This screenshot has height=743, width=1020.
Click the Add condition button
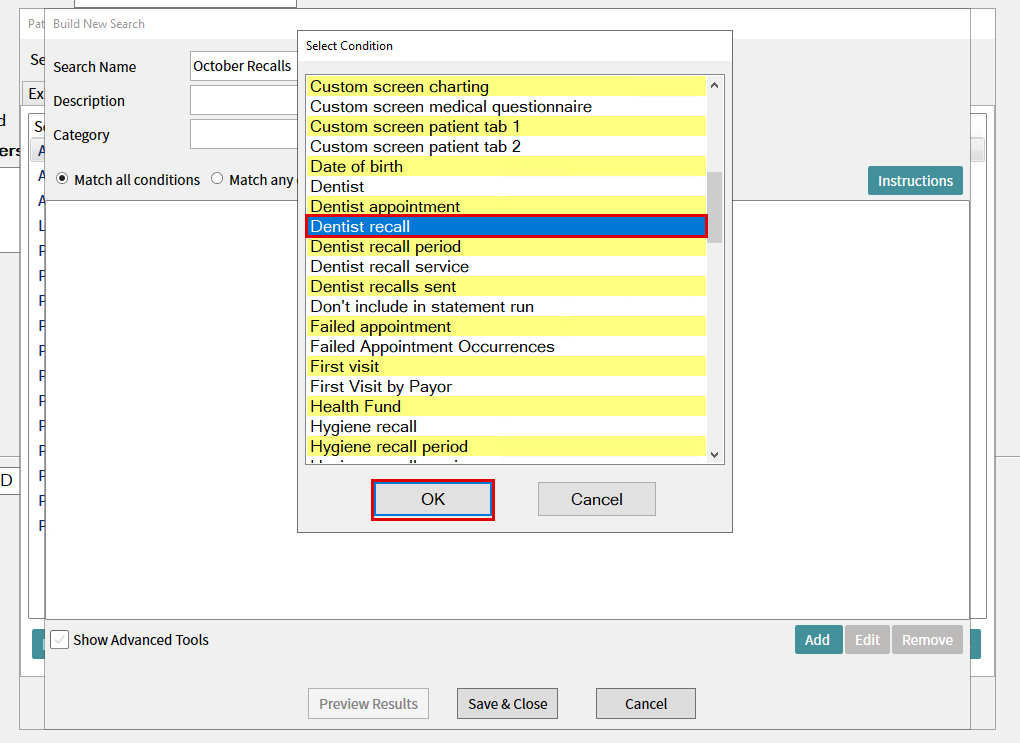818,640
